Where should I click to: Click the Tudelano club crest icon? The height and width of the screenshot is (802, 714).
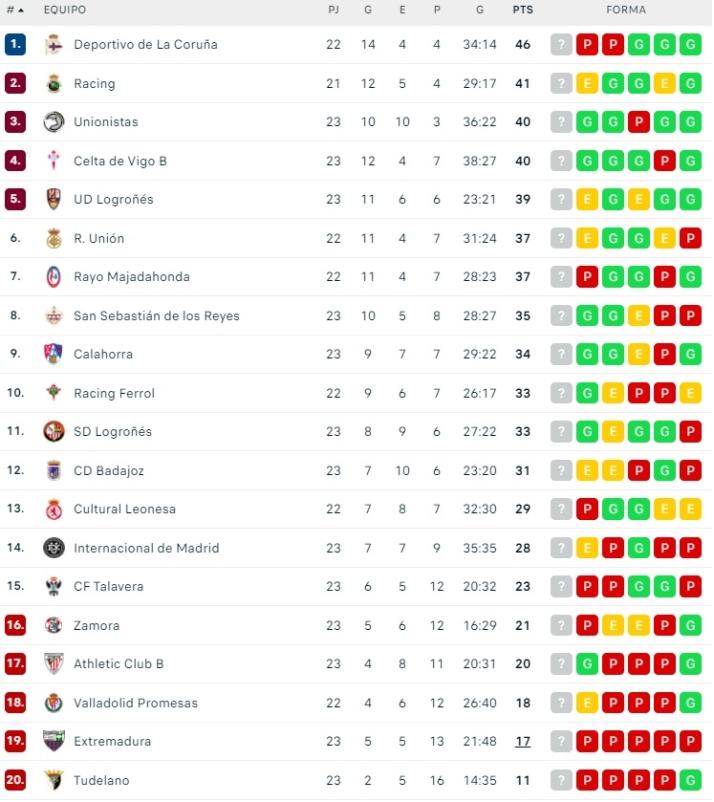pyautogui.click(x=54, y=780)
